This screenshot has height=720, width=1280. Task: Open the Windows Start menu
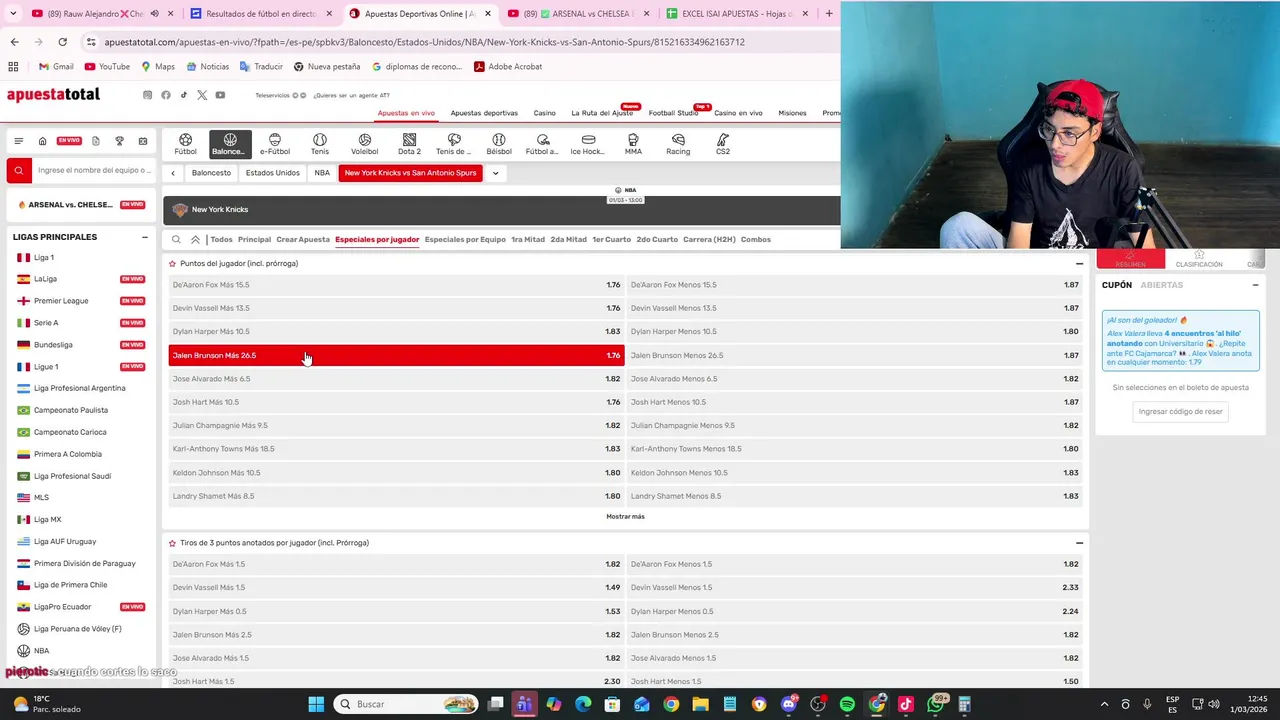[316, 704]
